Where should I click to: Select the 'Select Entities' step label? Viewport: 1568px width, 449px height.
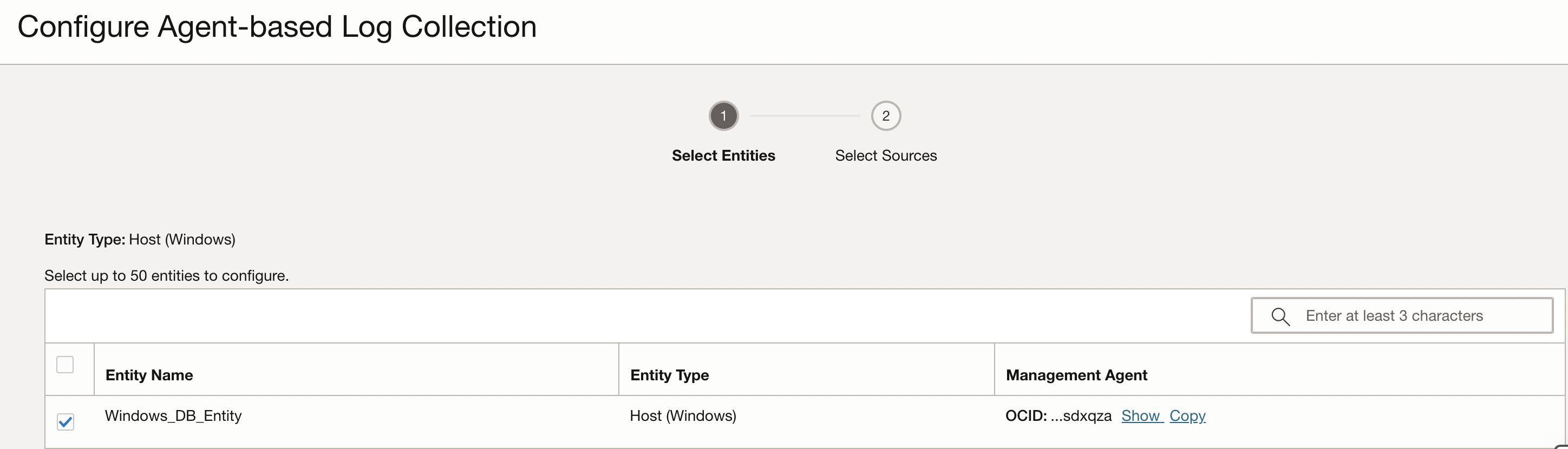pyautogui.click(x=723, y=156)
